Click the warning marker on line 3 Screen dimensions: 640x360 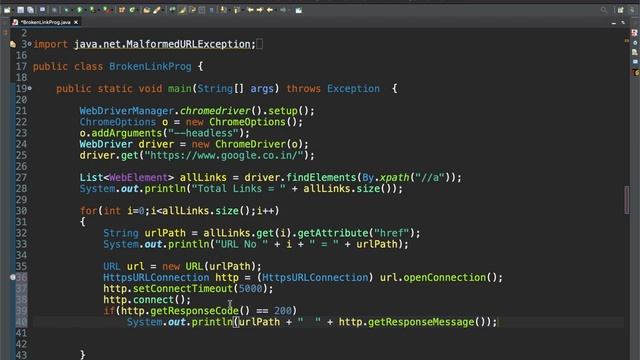tap(13, 44)
